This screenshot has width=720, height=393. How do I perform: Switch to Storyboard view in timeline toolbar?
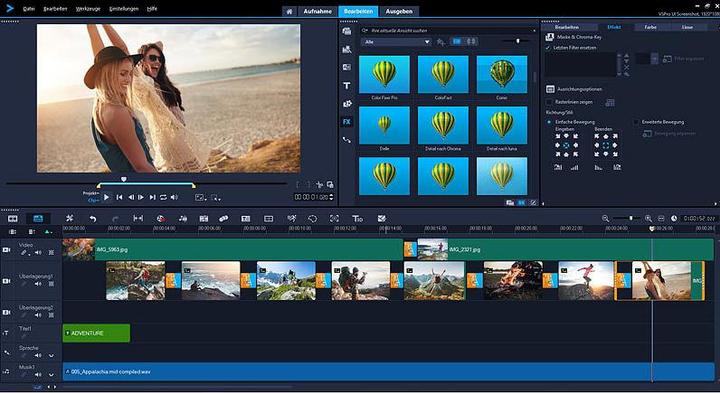pos(13,219)
